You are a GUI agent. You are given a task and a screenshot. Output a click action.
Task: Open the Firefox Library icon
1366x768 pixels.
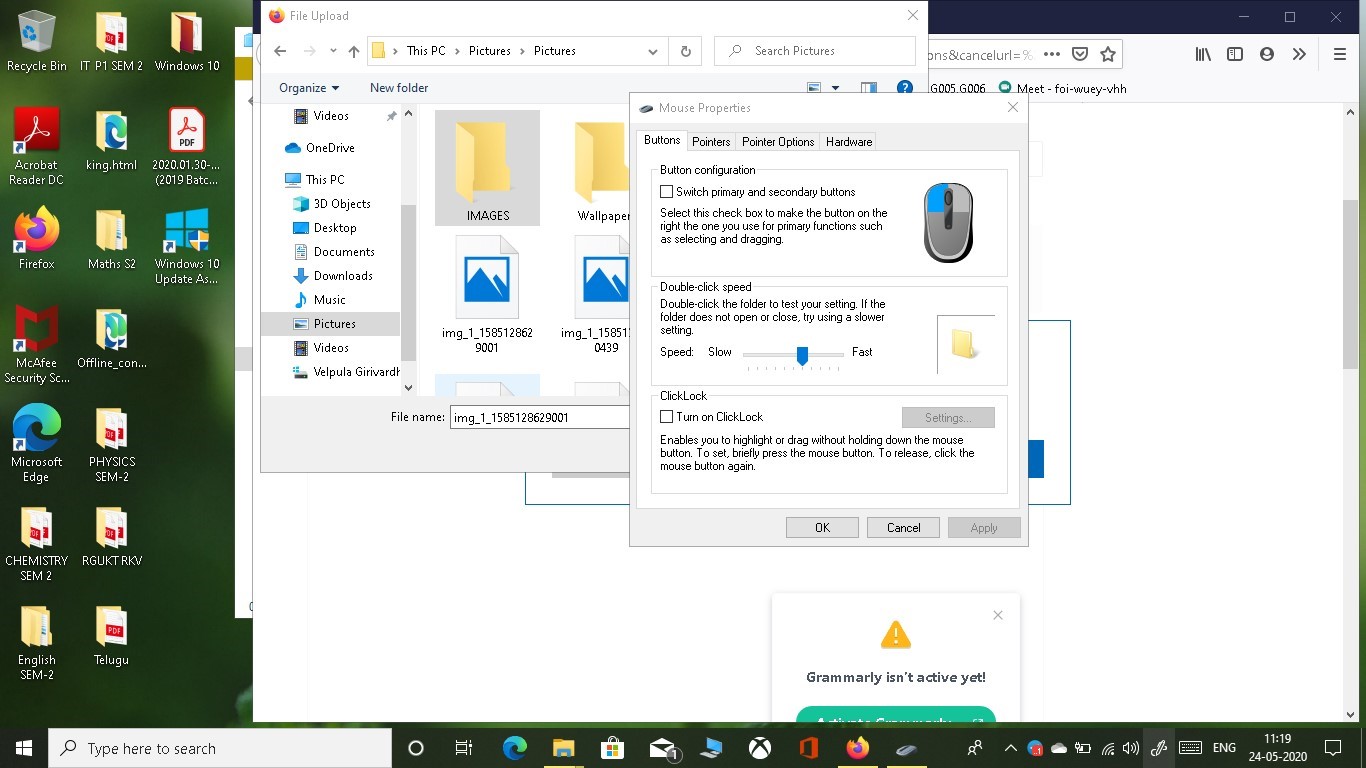tap(1203, 54)
